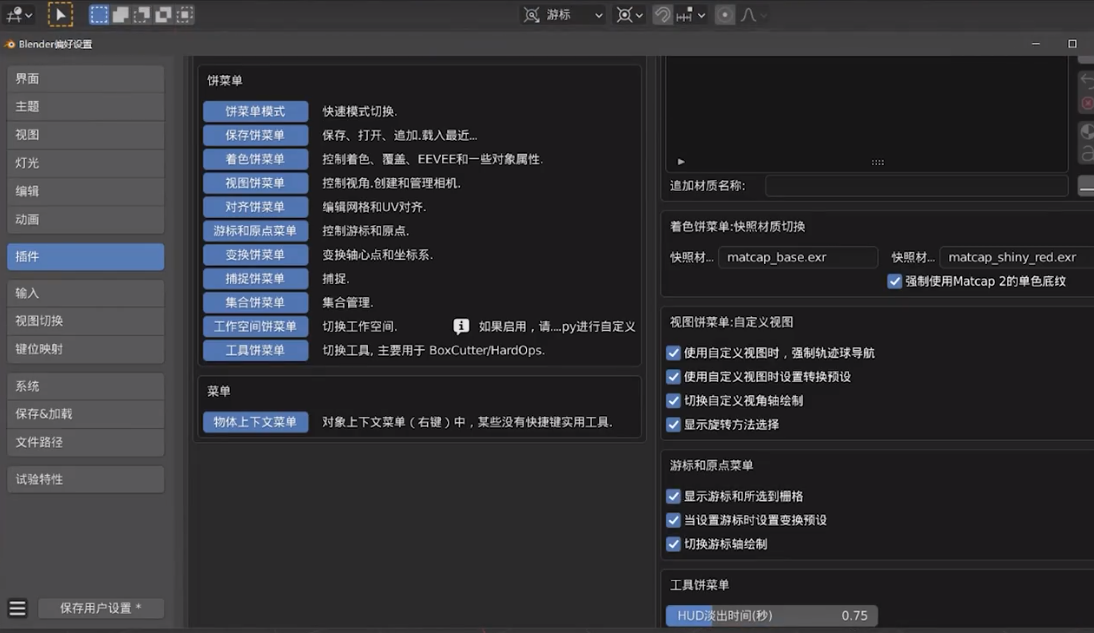Screen dimensions: 1094x633
Task: Toggle the 物体上下文菜单 button
Action: point(255,422)
